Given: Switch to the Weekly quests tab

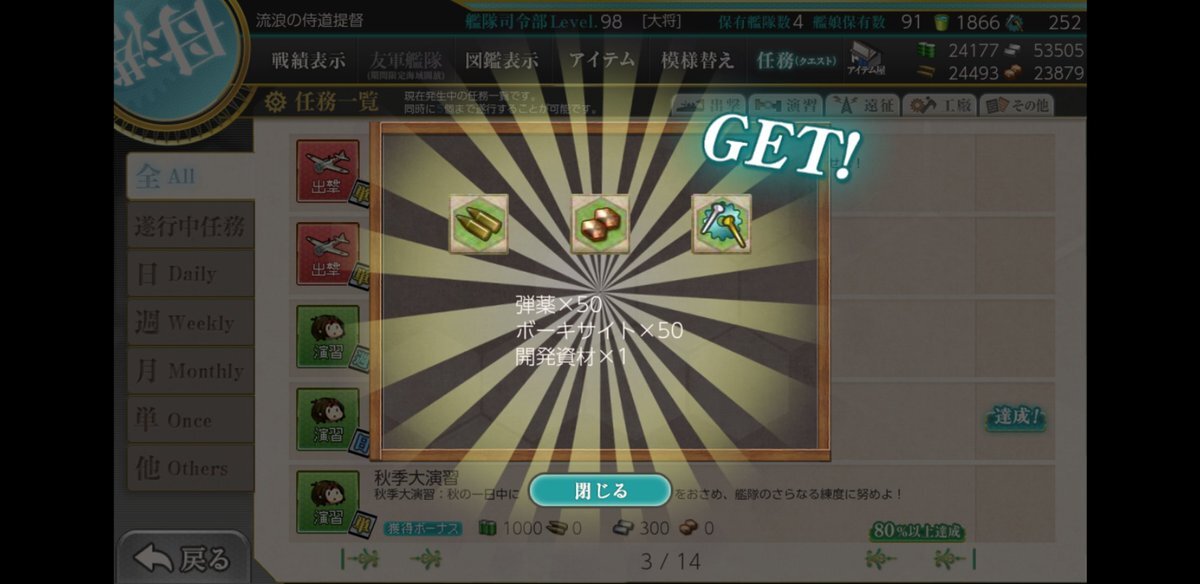Looking at the screenshot, I should click(x=189, y=322).
